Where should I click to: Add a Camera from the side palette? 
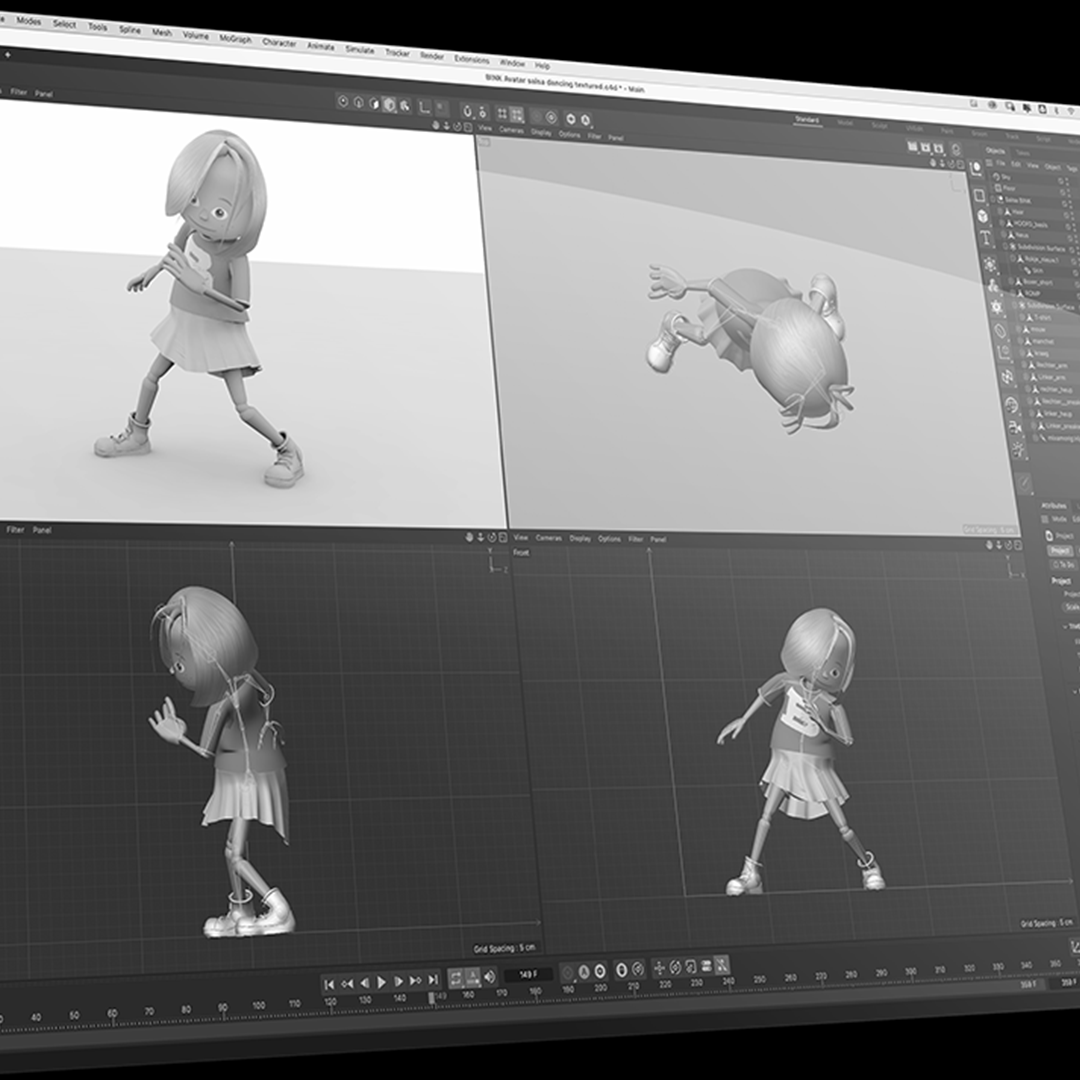point(1015,428)
